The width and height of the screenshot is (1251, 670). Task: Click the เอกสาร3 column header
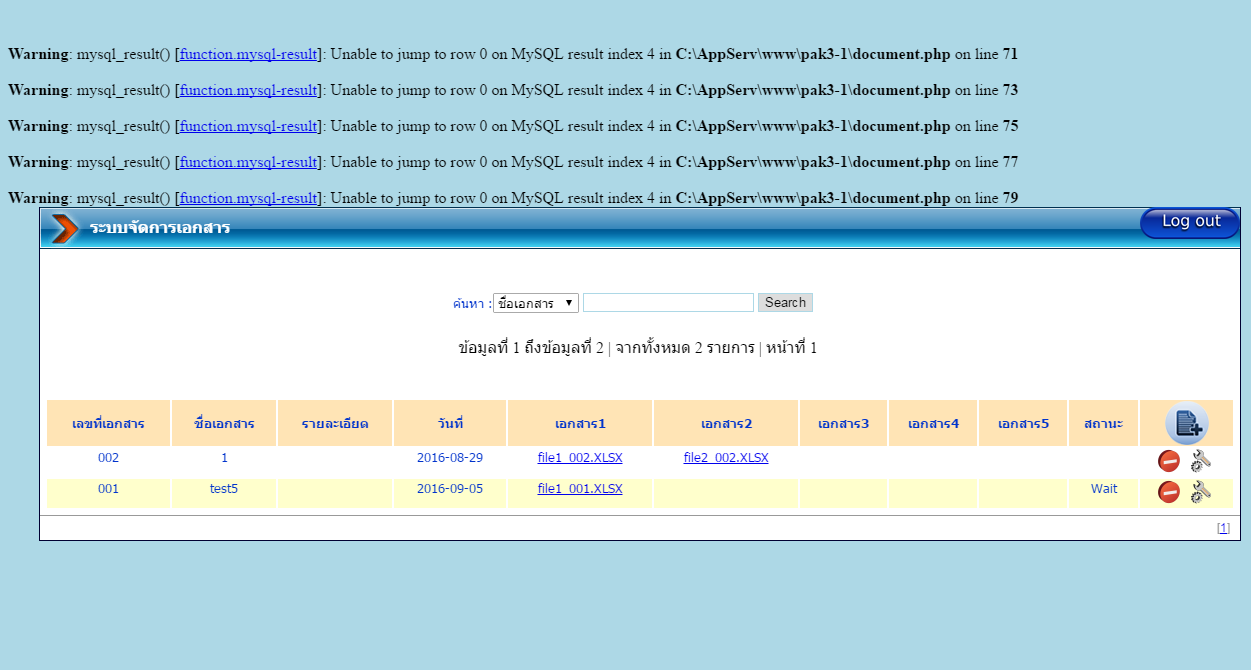pos(843,424)
